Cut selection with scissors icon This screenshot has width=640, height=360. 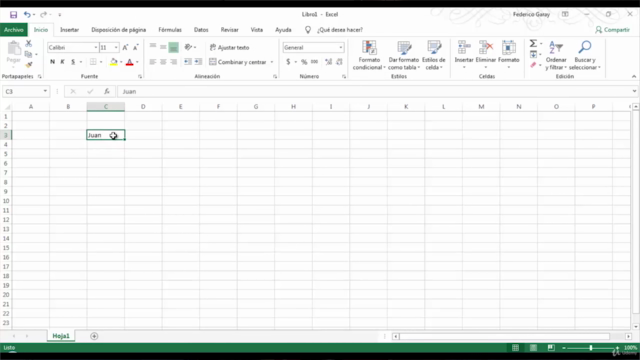tap(29, 43)
